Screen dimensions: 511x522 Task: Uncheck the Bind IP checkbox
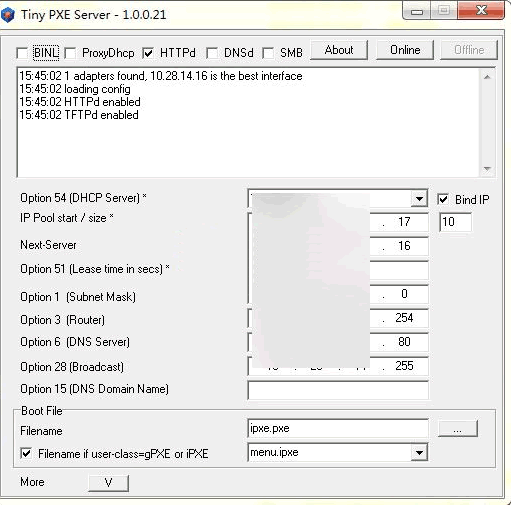[x=443, y=199]
